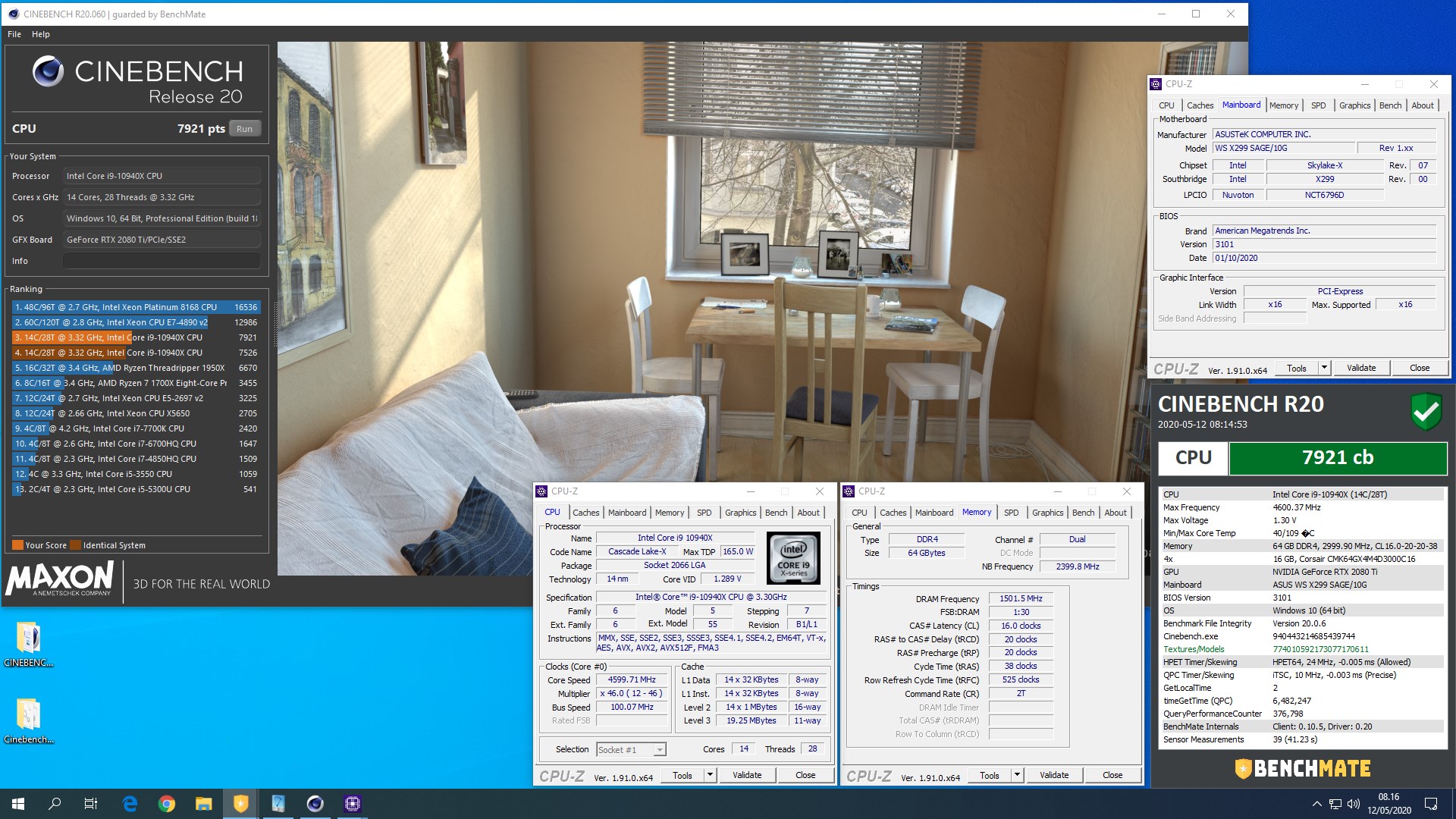Screen dimensions: 1456x819
Task: Click the network icon in system tray
Action: (x=1335, y=804)
